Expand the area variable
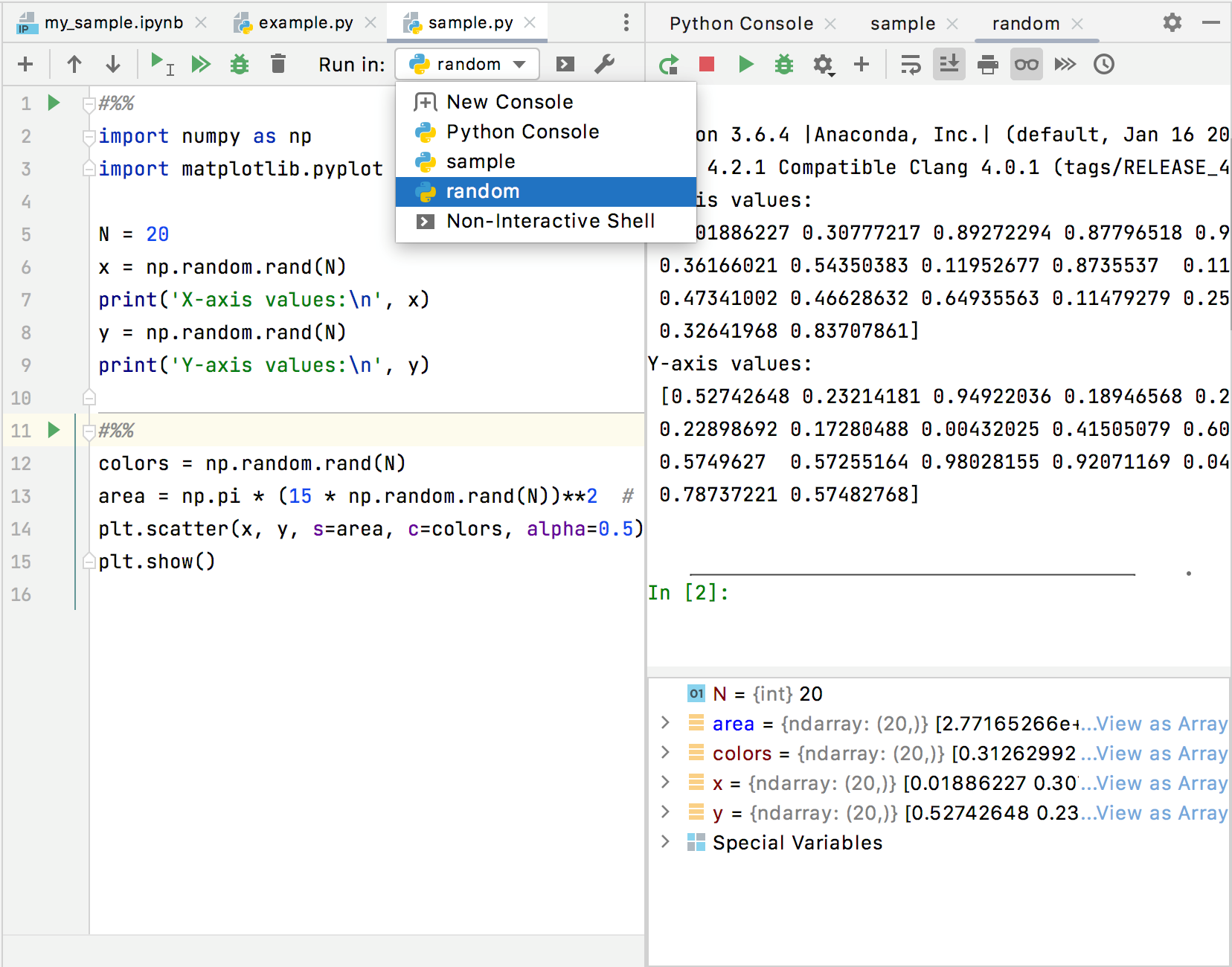 [x=665, y=723]
